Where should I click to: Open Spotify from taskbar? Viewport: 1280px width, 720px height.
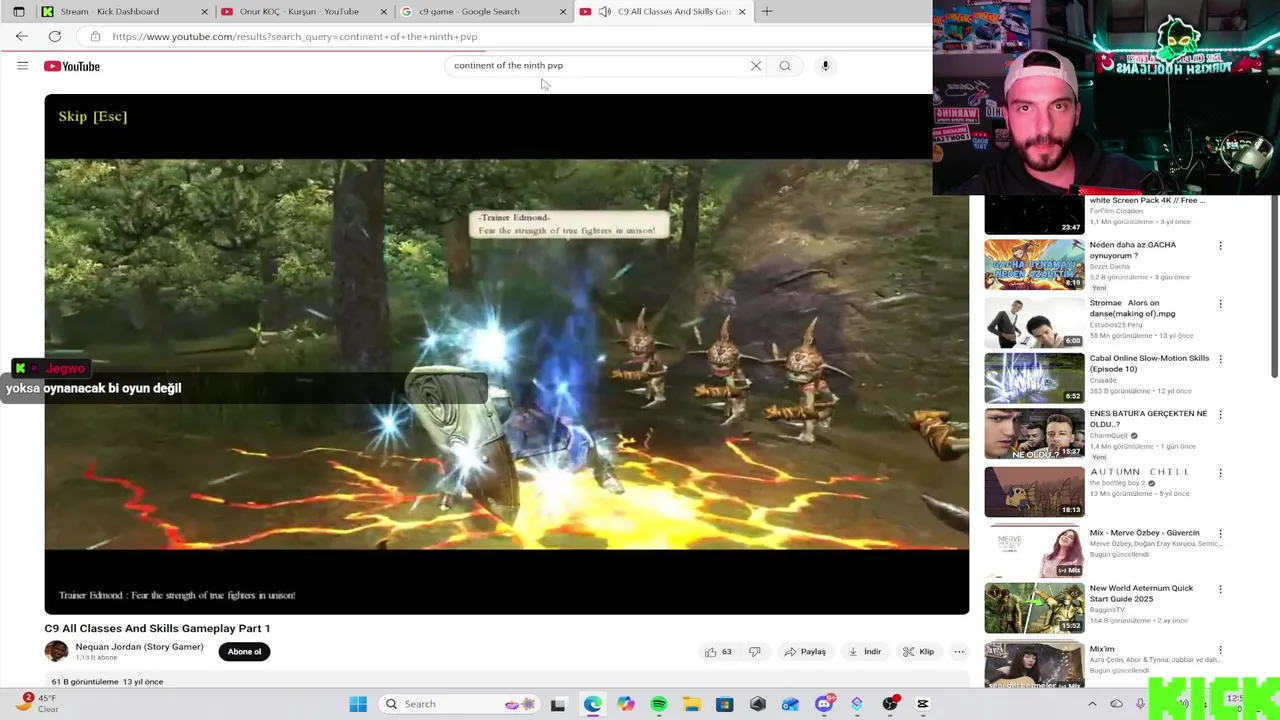pos(659,704)
